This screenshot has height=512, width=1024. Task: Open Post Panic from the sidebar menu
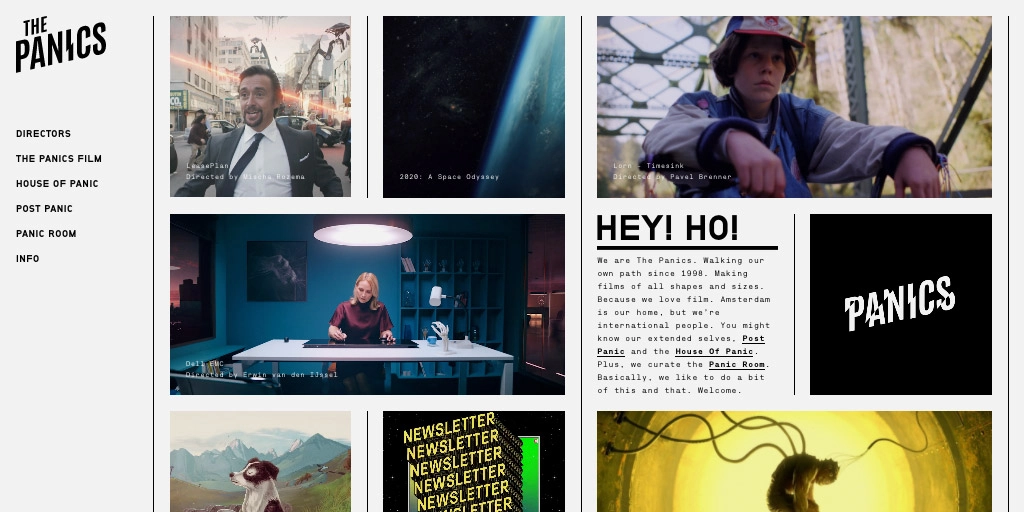(44, 209)
